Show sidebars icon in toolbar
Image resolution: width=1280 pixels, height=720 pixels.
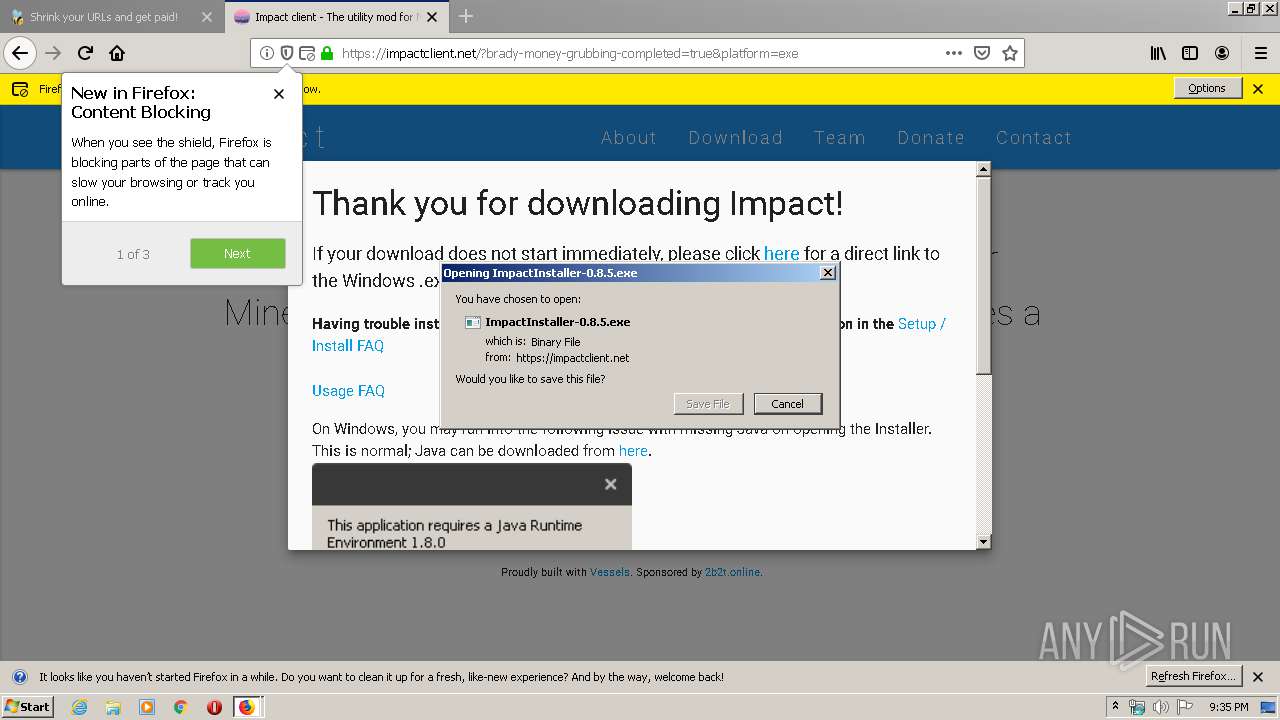tap(1190, 53)
